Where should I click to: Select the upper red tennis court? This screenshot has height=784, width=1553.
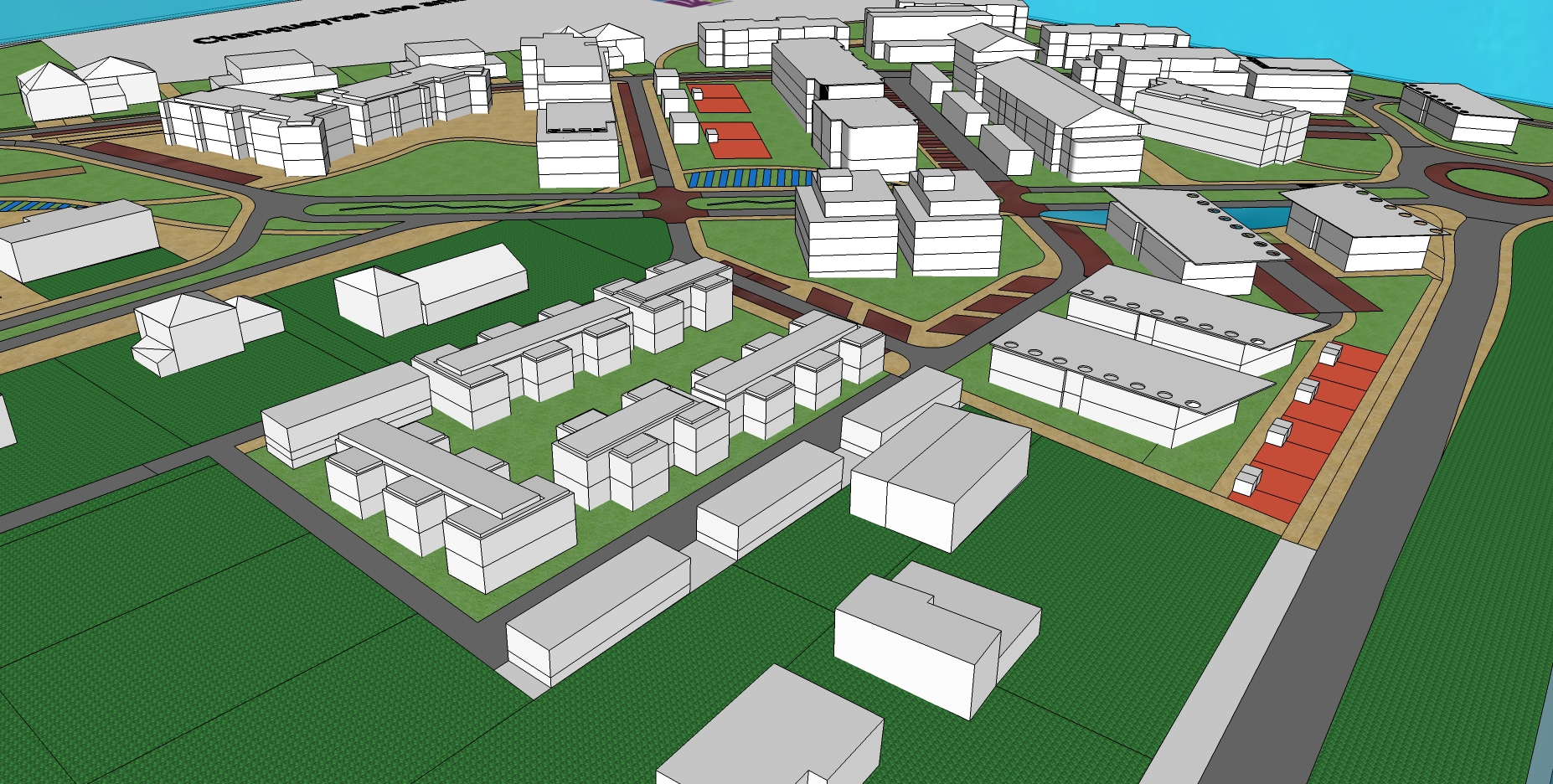point(718,98)
